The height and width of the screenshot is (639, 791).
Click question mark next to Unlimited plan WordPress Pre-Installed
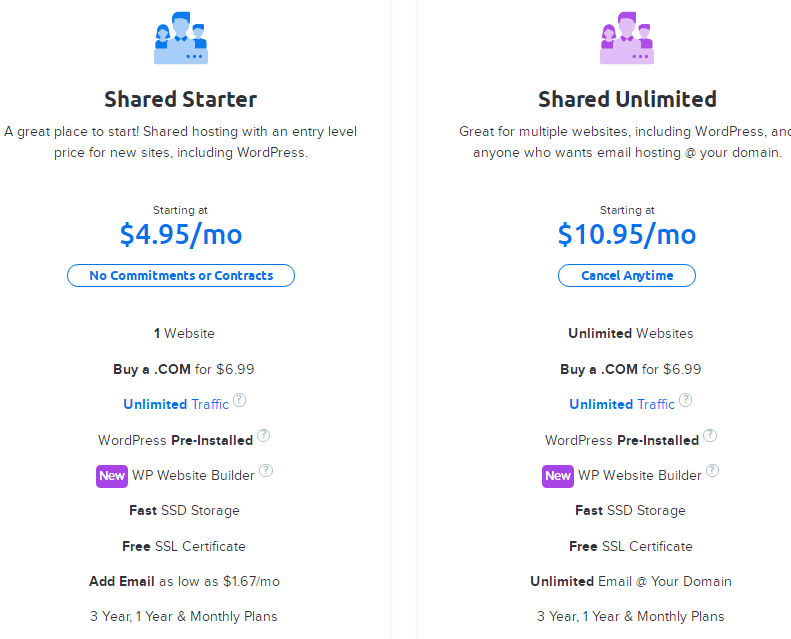(710, 436)
